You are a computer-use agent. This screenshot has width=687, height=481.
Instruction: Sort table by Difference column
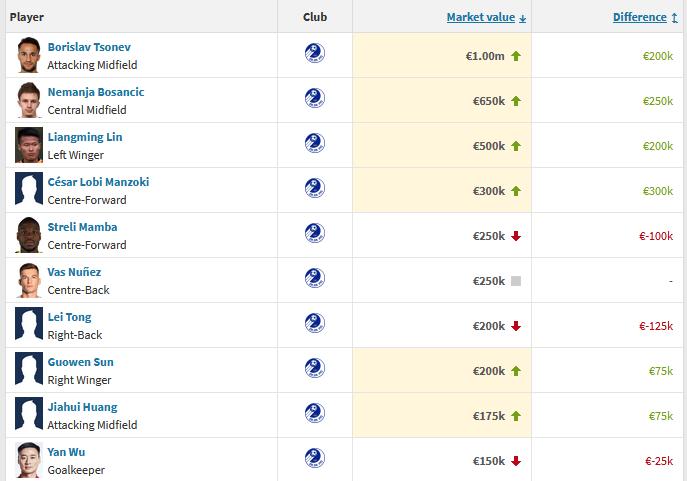[639, 17]
